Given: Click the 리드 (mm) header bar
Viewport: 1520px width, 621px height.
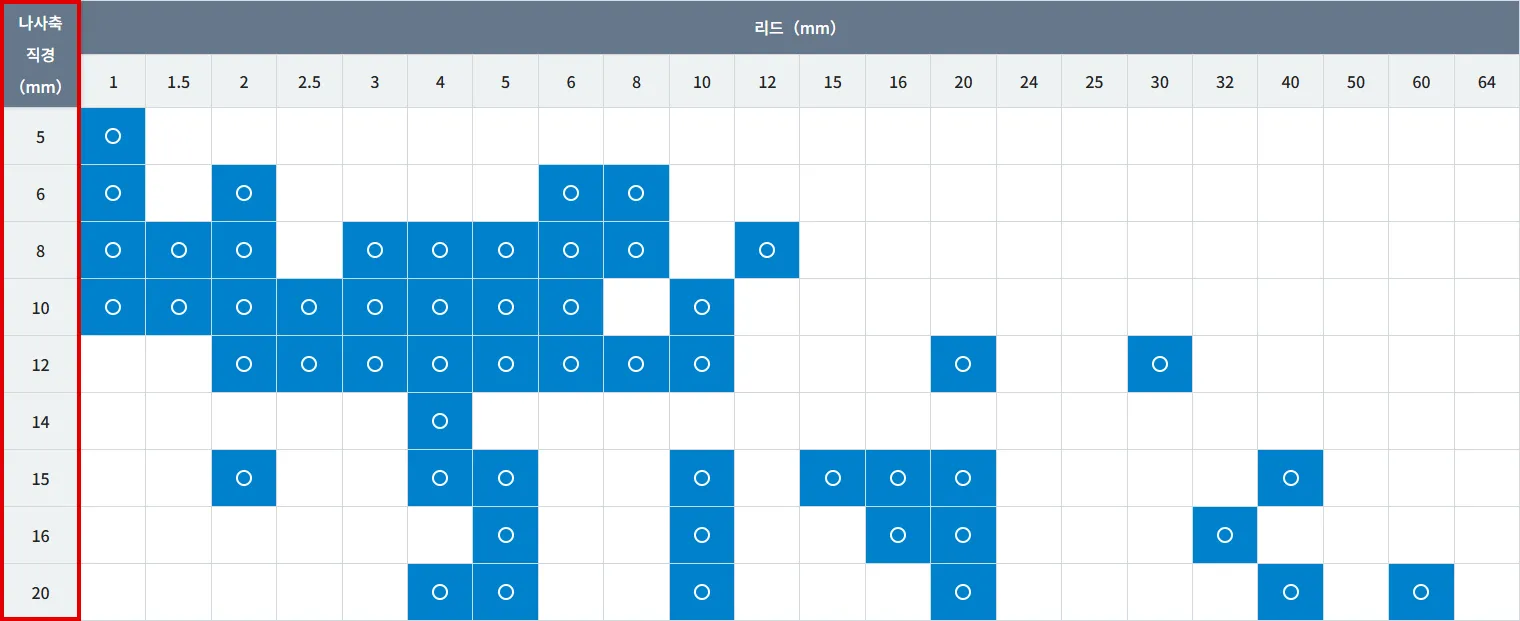Looking at the screenshot, I should (x=796, y=28).
